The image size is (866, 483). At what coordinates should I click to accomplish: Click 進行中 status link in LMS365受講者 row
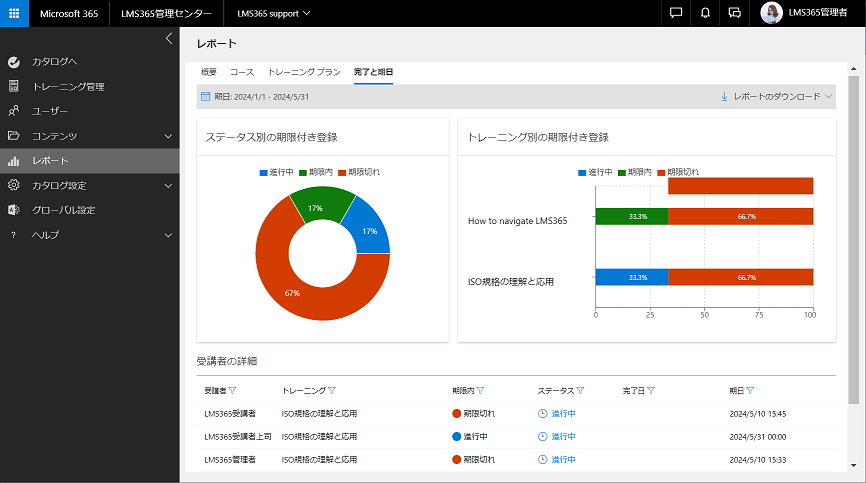pos(563,413)
